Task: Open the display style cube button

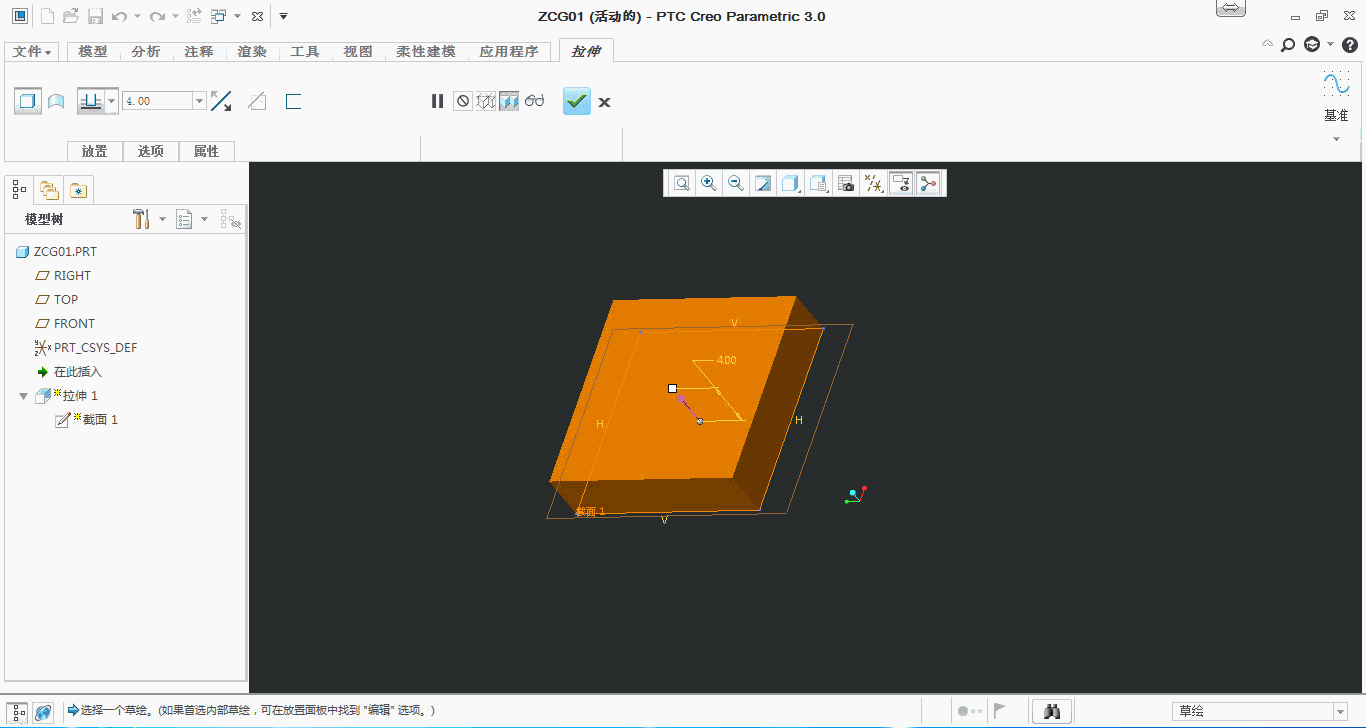Action: coord(791,183)
